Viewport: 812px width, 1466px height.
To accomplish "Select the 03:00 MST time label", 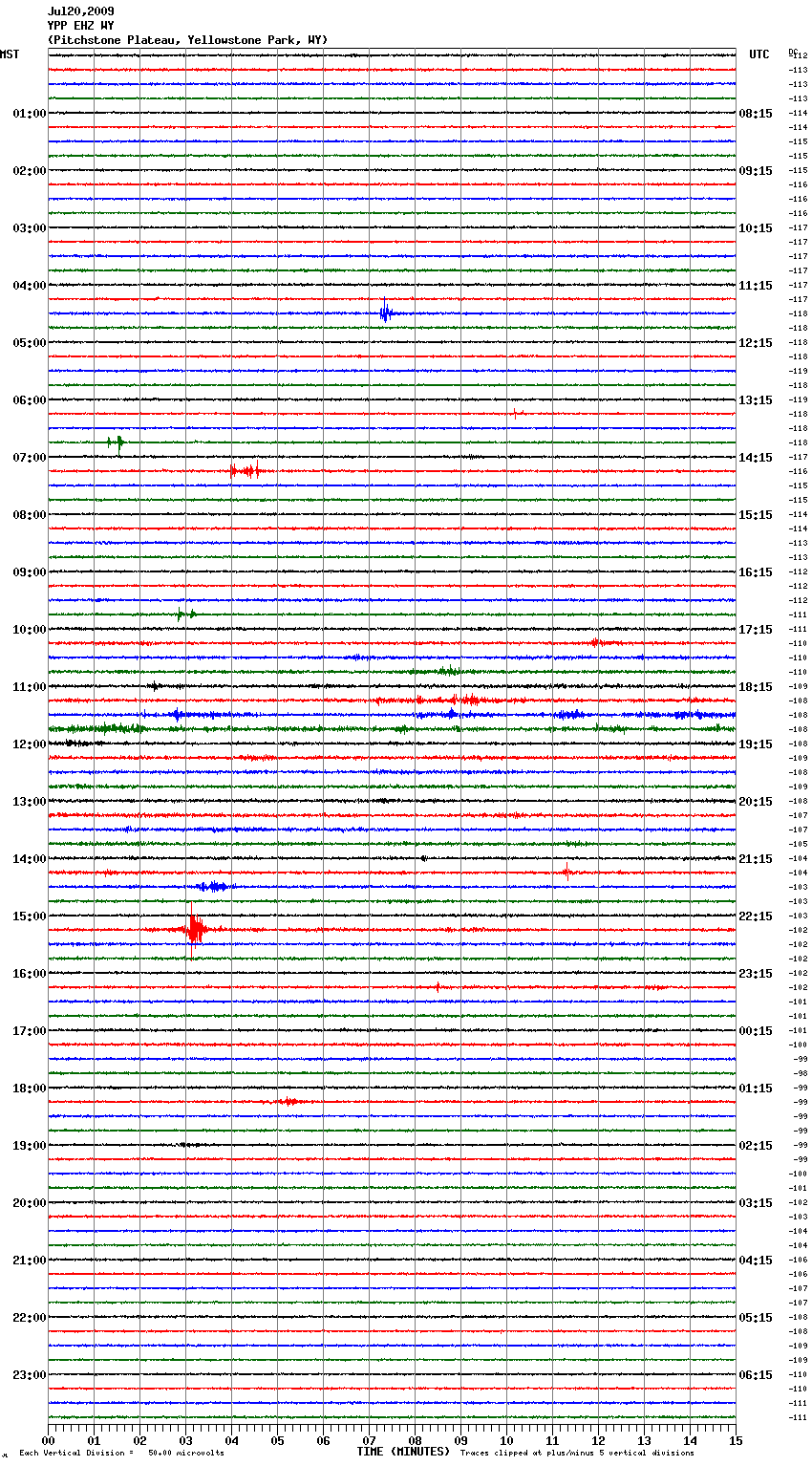I will coord(29,228).
